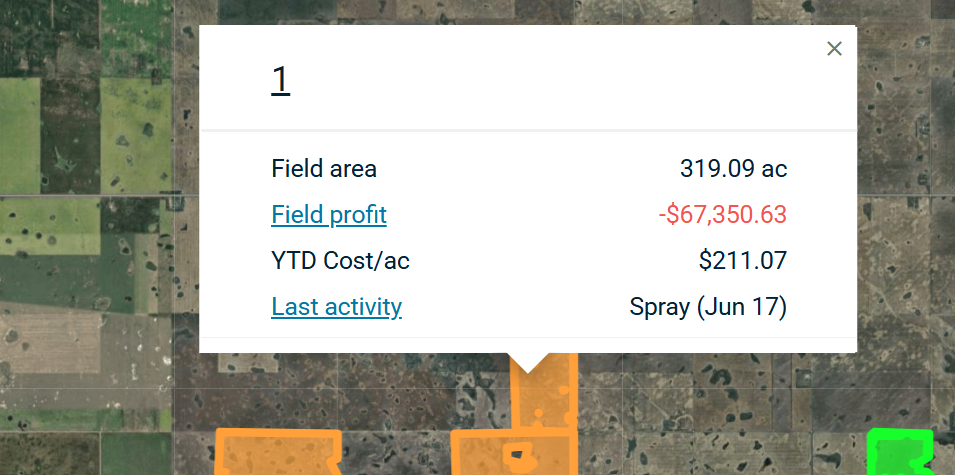
Task: Select the bright green field polygon
Action: pos(899,450)
